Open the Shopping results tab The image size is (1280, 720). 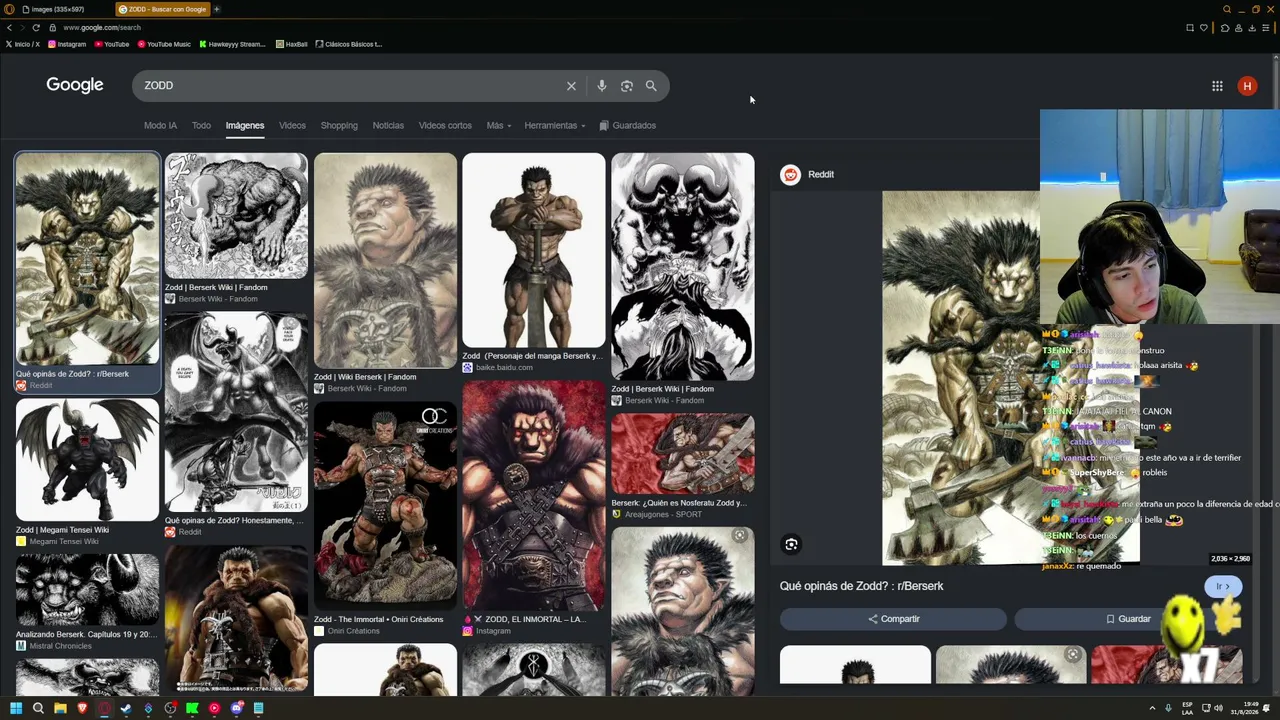[339, 125]
